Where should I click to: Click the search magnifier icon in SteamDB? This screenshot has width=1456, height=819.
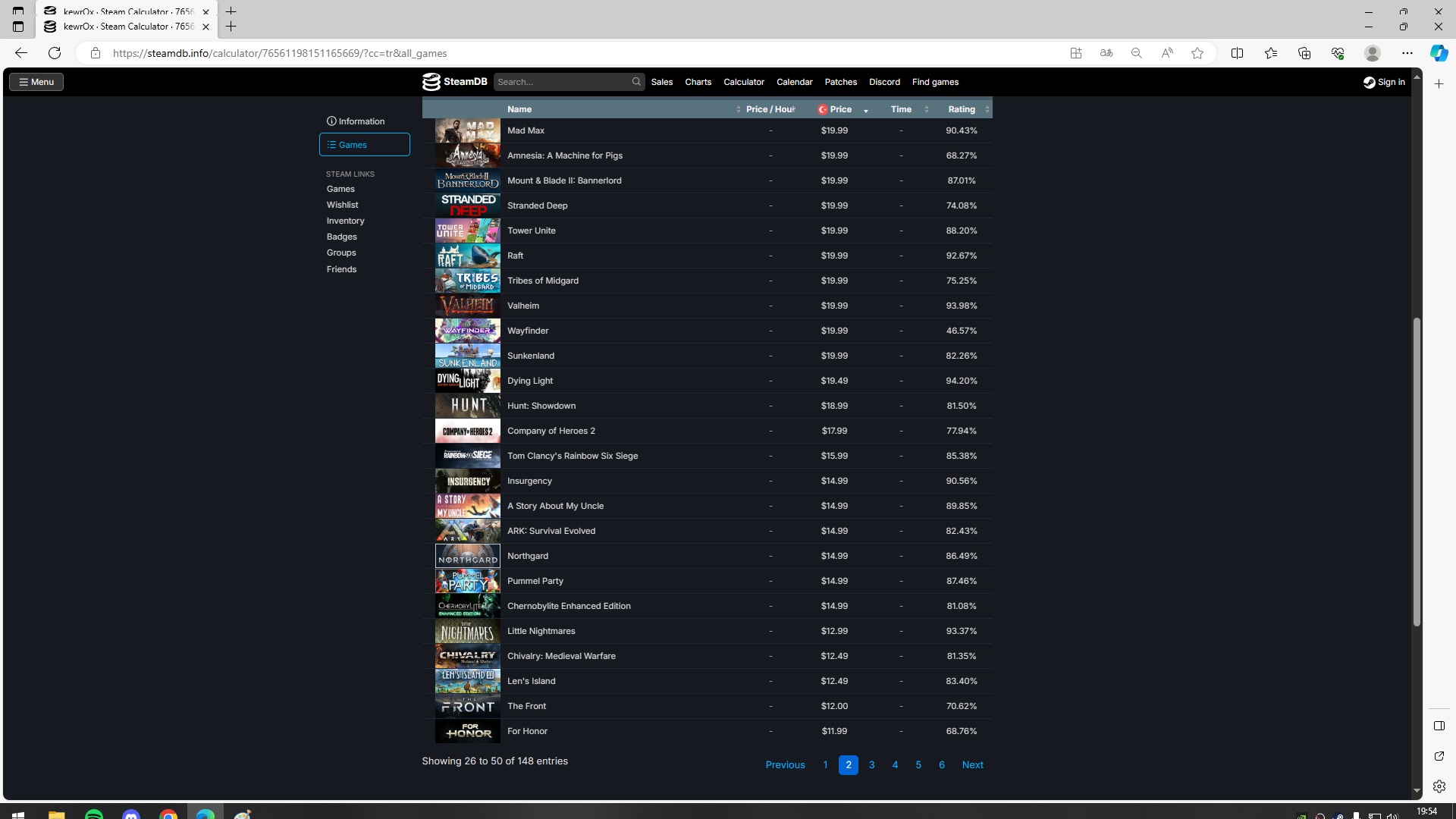pos(636,82)
